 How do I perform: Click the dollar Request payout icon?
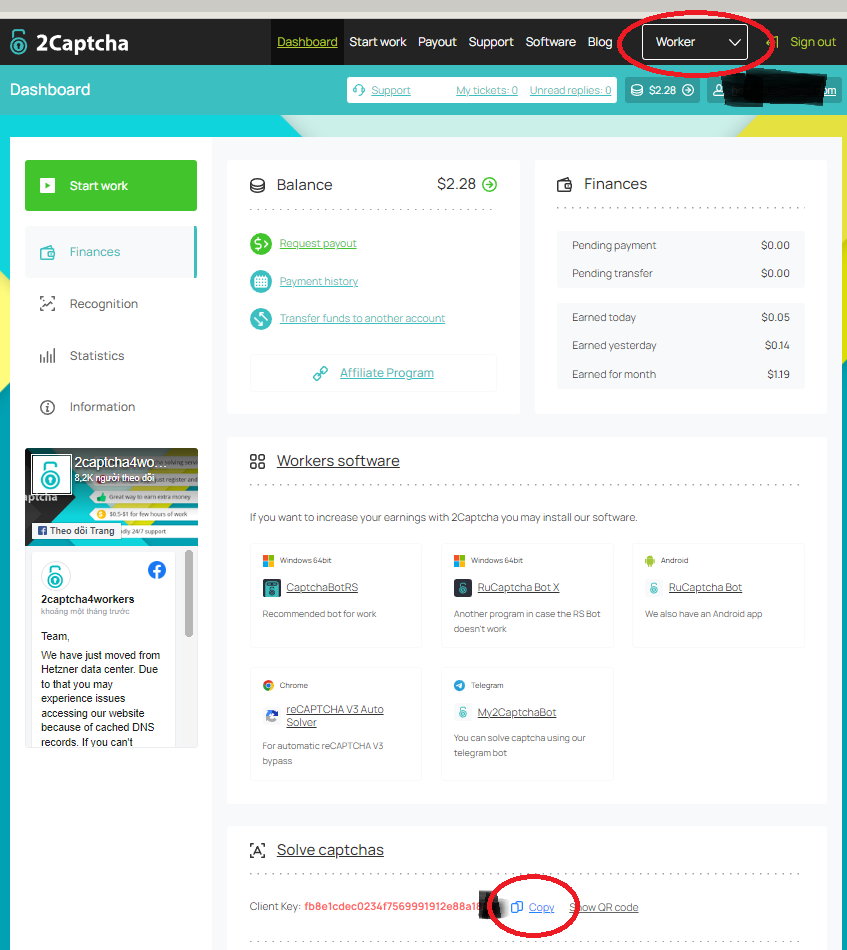pyautogui.click(x=261, y=244)
